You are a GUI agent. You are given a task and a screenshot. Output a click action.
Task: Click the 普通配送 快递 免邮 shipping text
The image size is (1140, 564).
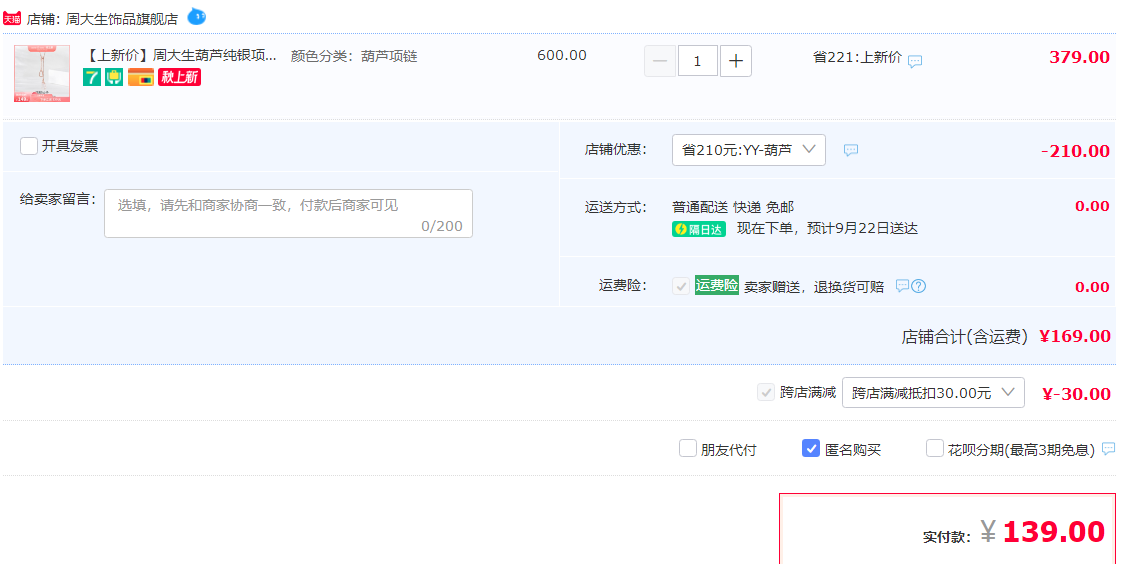[x=733, y=207]
